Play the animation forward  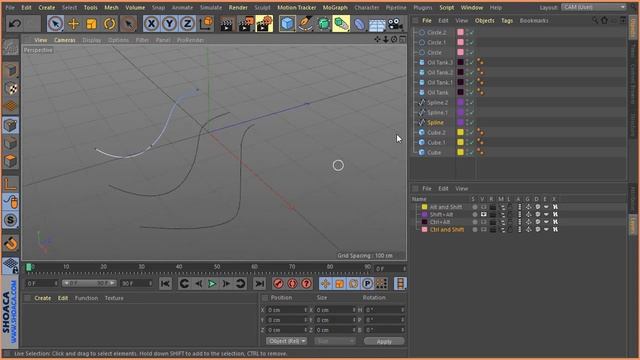pos(212,283)
